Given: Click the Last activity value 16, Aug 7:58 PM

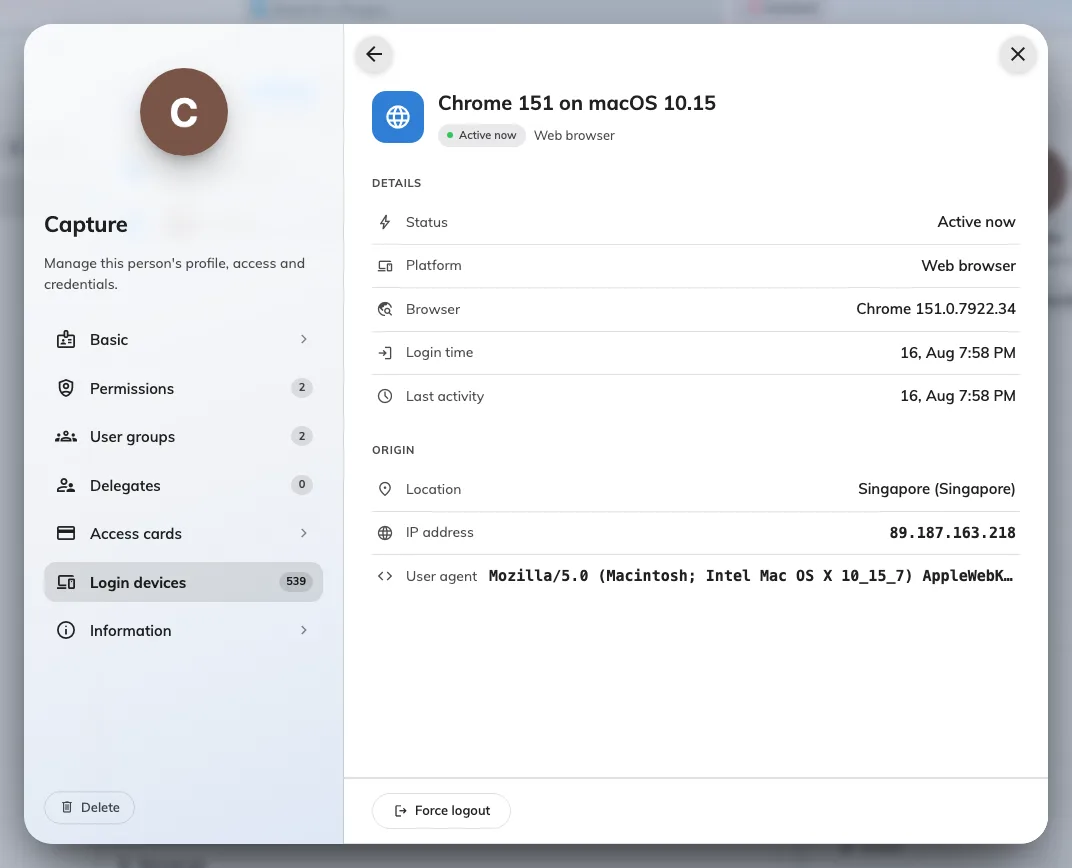Looking at the screenshot, I should tap(958, 396).
